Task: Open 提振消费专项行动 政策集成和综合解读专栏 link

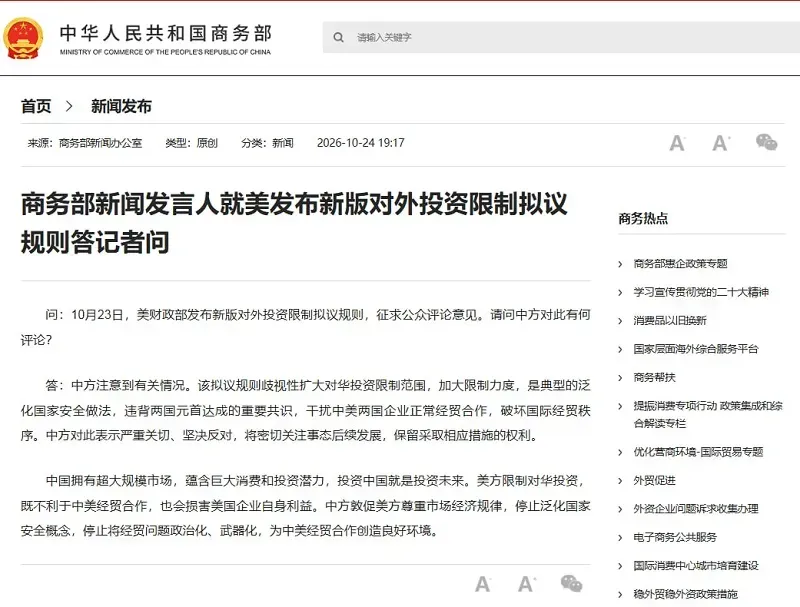Action: coord(708,415)
